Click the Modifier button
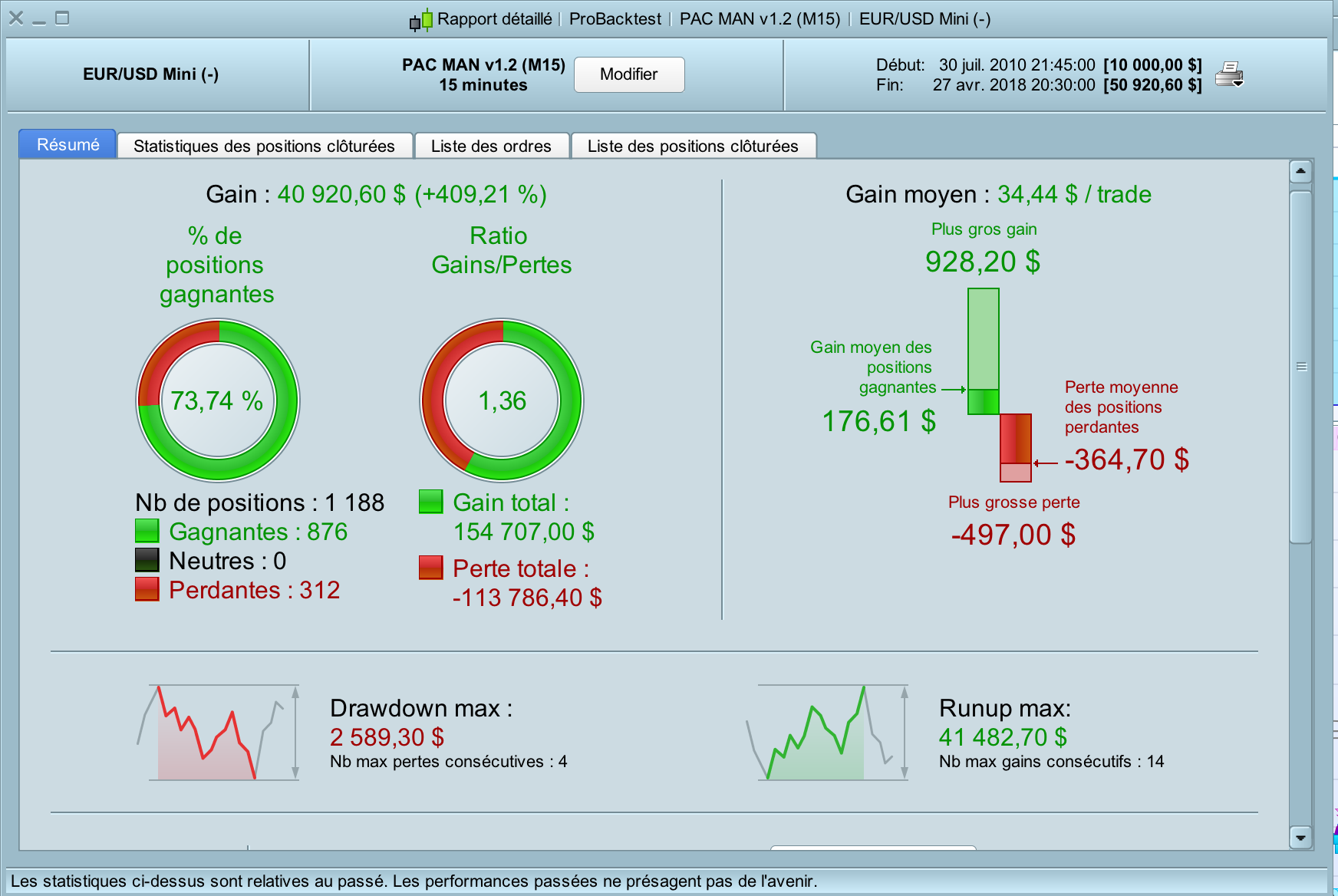This screenshot has height=896, width=1338. [629, 74]
